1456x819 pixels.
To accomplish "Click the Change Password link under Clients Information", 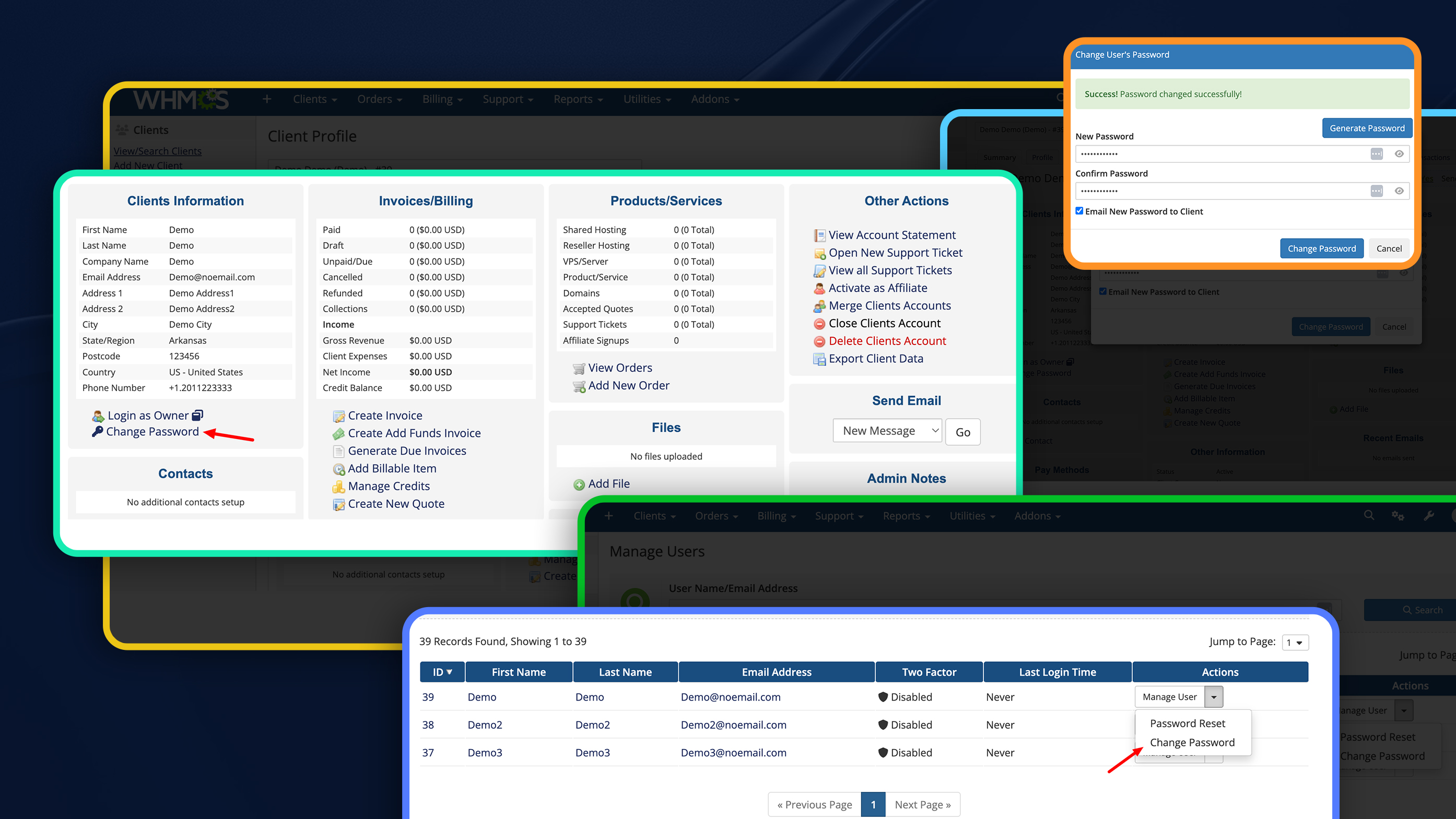I will pos(152,432).
